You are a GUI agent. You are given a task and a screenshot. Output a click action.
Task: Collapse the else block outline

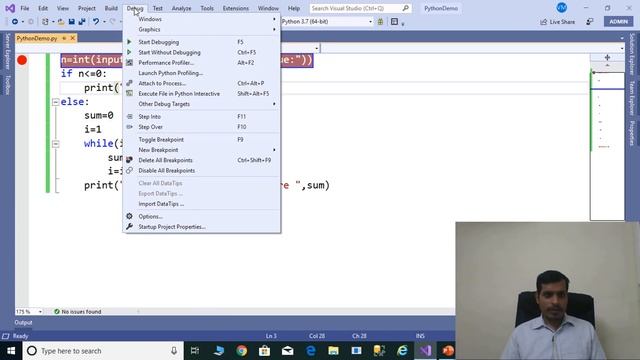56,102
